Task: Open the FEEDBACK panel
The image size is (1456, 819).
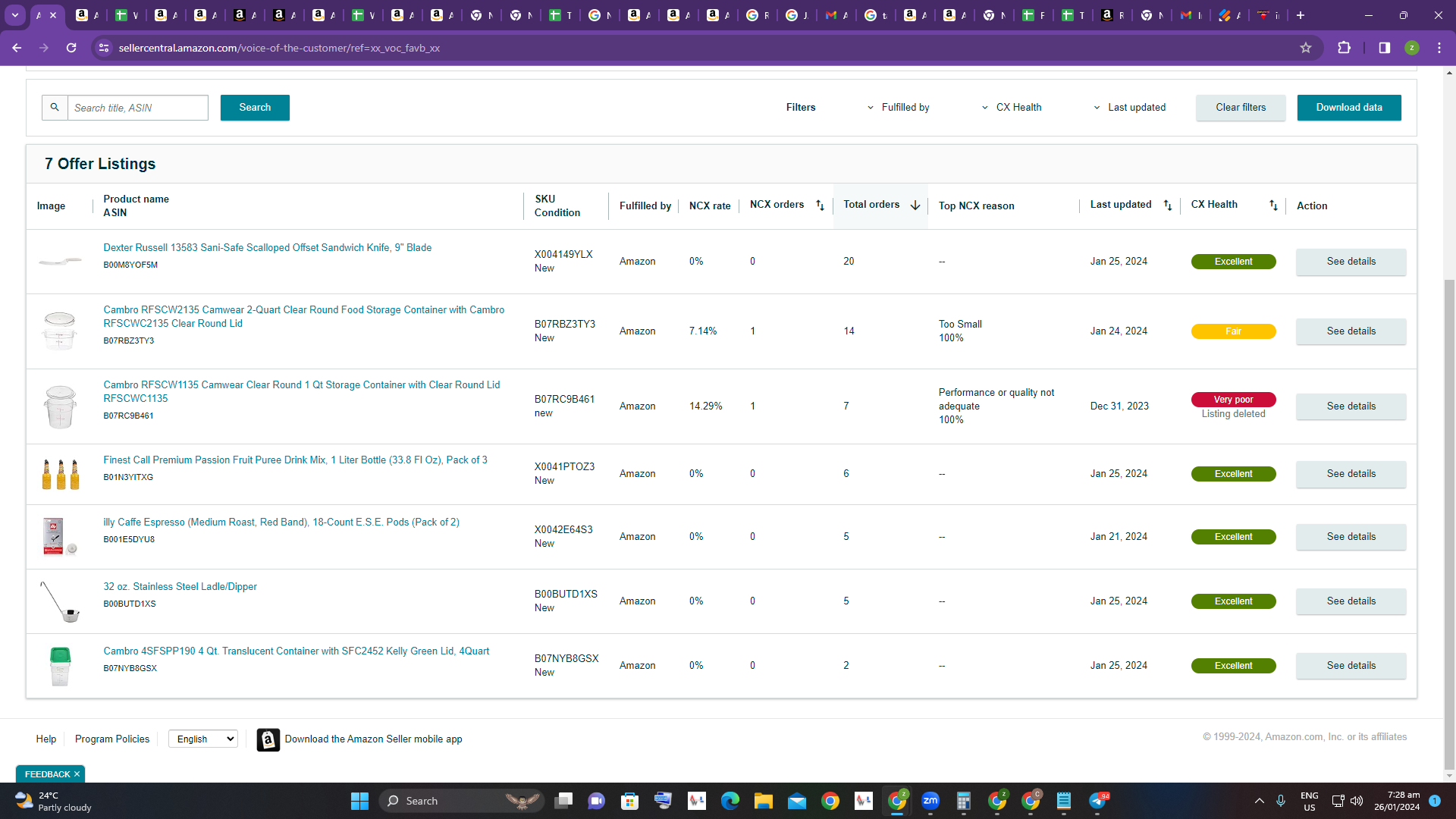Action: (47, 774)
